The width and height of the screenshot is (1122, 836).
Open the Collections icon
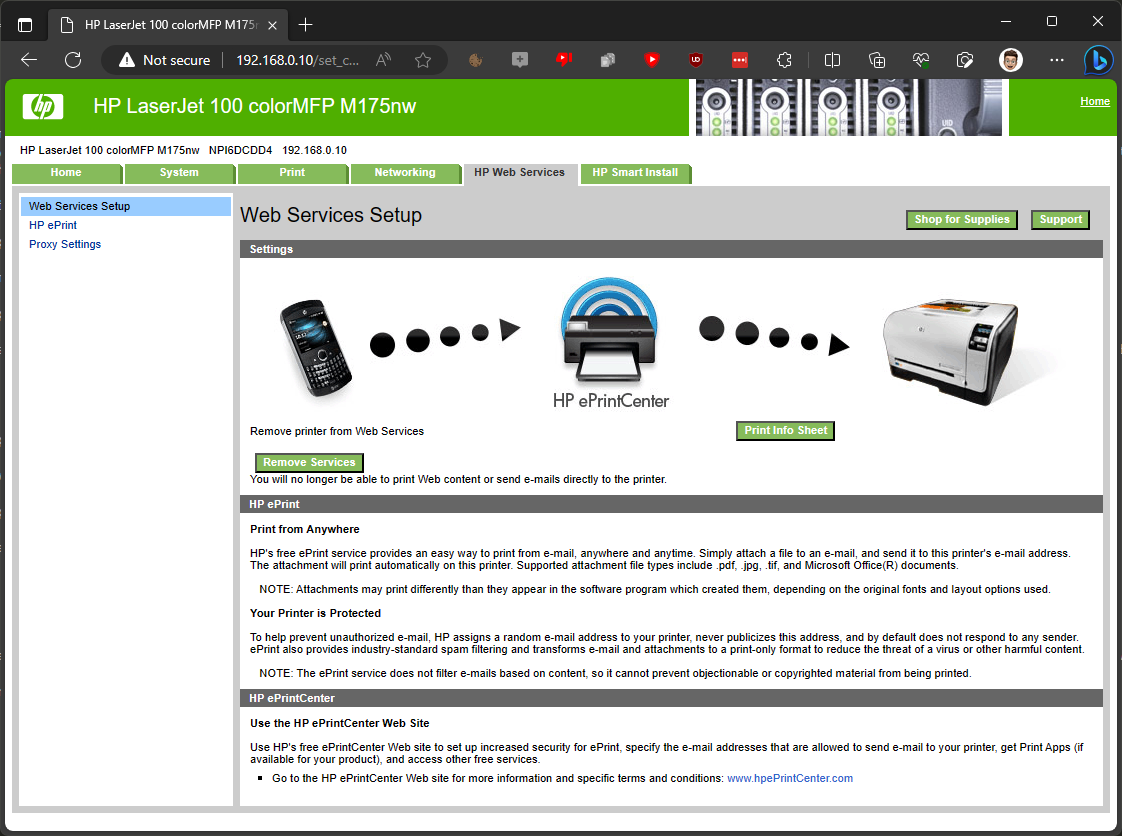pyautogui.click(x=877, y=60)
